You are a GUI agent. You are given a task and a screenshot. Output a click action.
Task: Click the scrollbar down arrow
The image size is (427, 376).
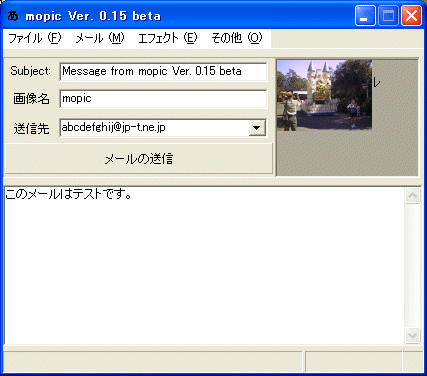click(x=412, y=335)
